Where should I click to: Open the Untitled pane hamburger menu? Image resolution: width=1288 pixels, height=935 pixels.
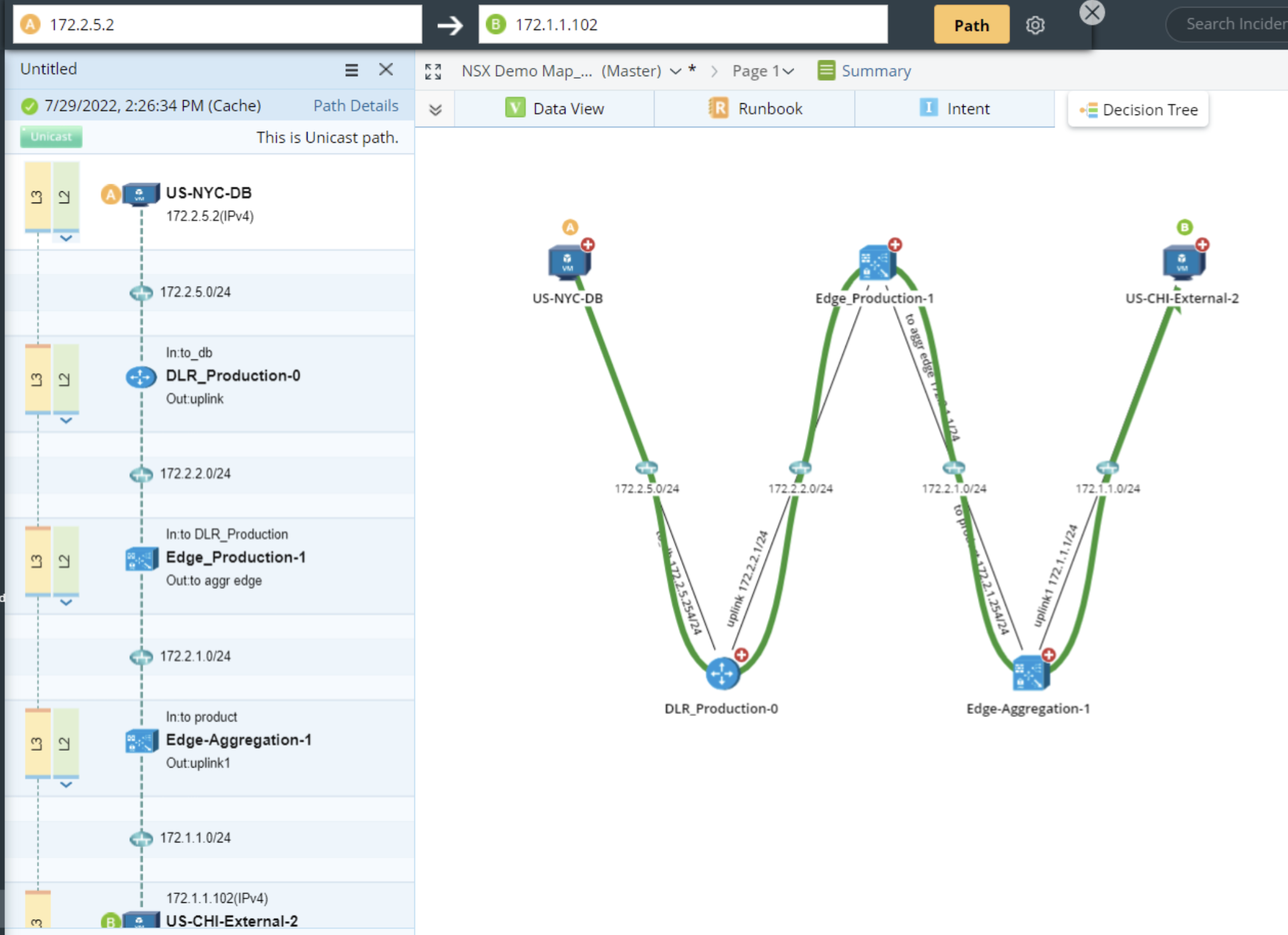pos(352,70)
